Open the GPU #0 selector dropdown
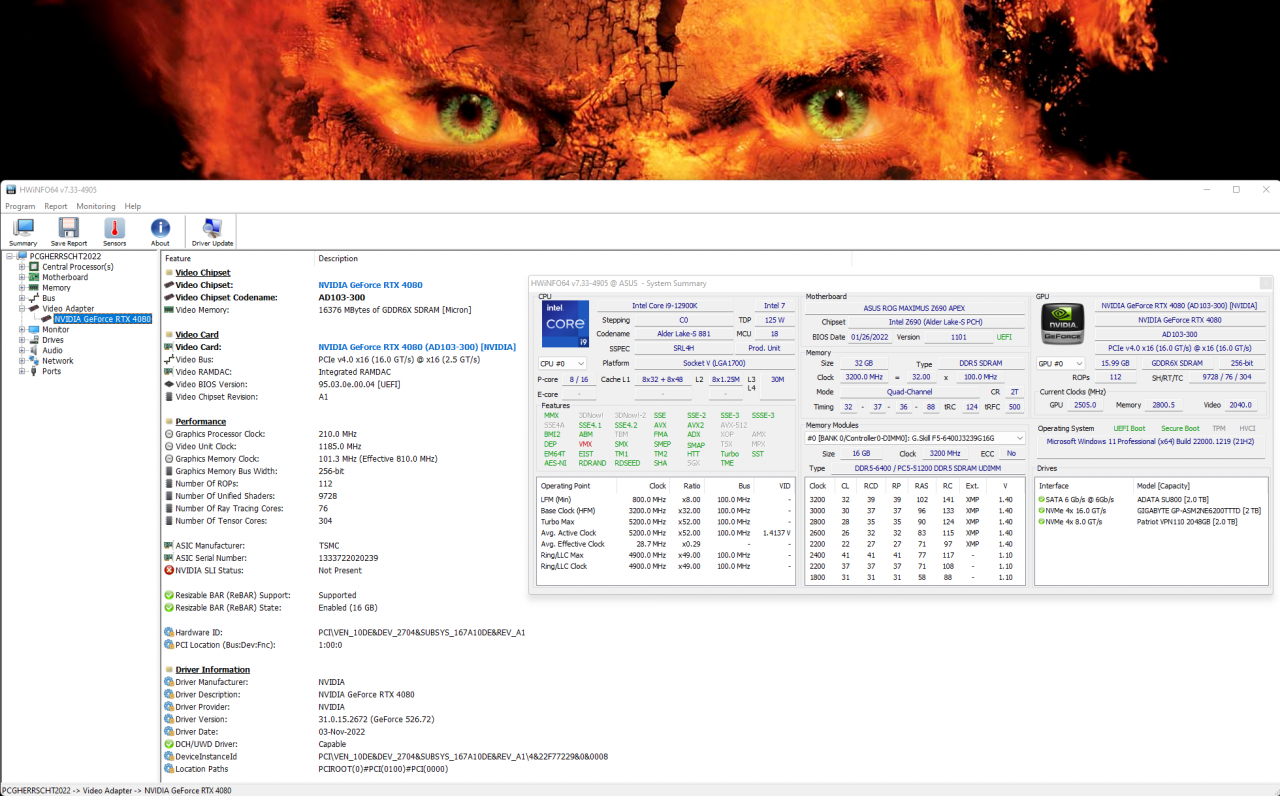 click(x=1061, y=363)
